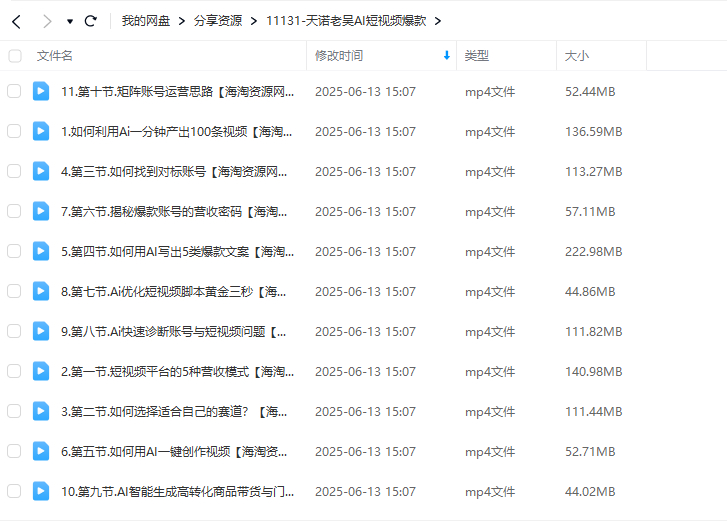Click the video icon of 2.第一节.短视频平台的5种营收模式
727x532 pixels.
point(41,371)
